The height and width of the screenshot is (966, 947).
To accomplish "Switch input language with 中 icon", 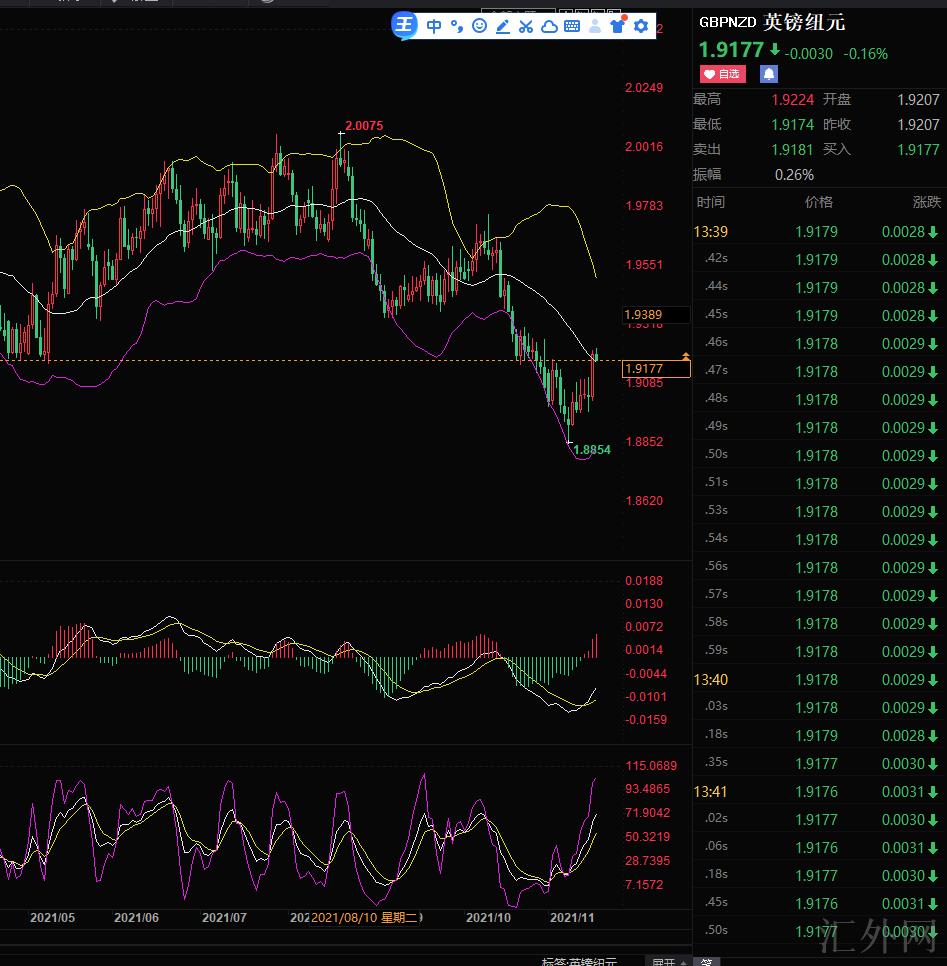I will click(434, 27).
